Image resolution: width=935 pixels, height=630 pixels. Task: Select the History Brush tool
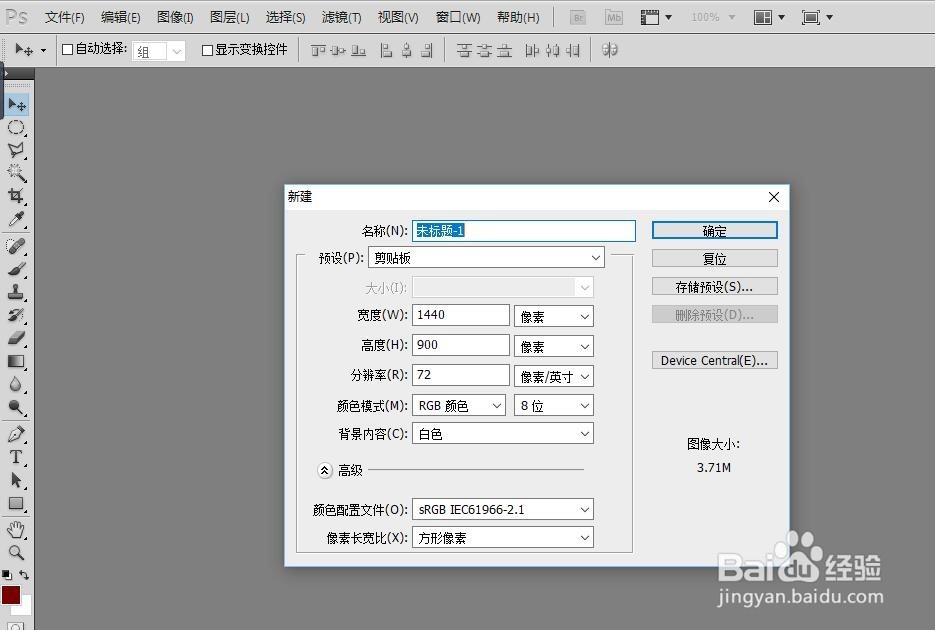click(16, 315)
